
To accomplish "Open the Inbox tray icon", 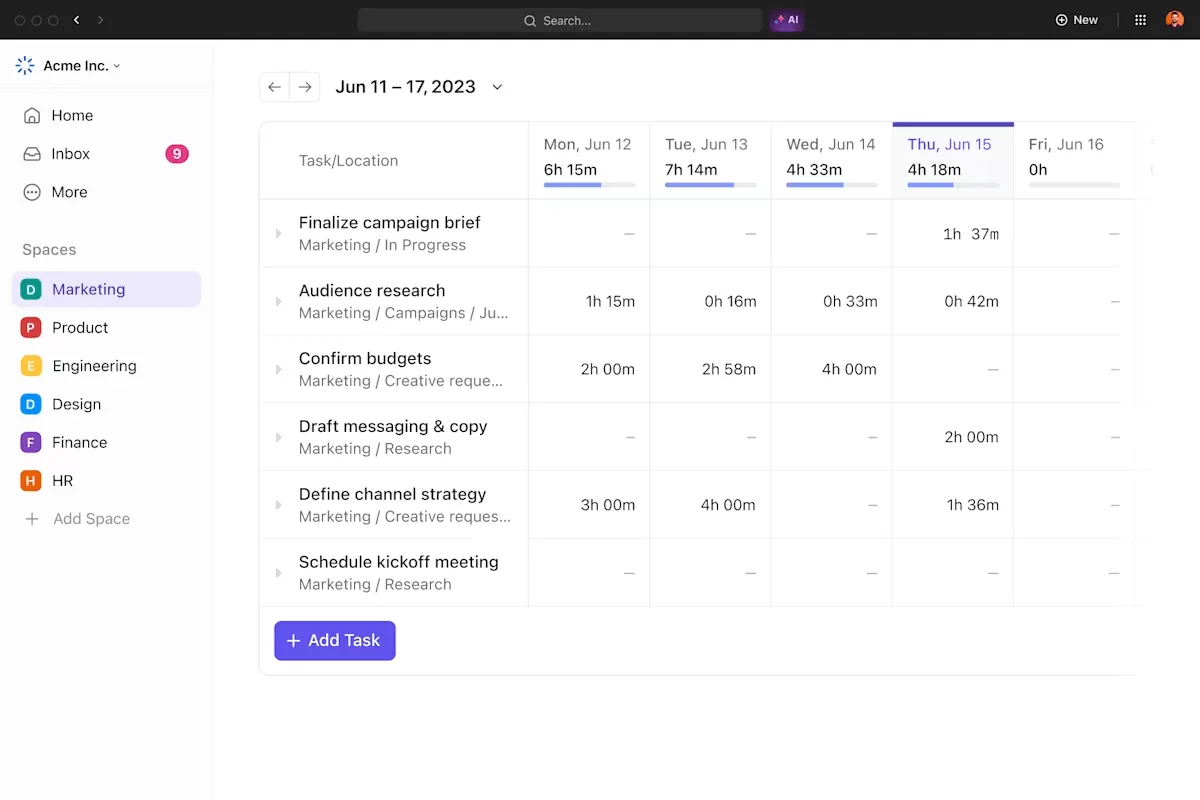I will pos(32,154).
